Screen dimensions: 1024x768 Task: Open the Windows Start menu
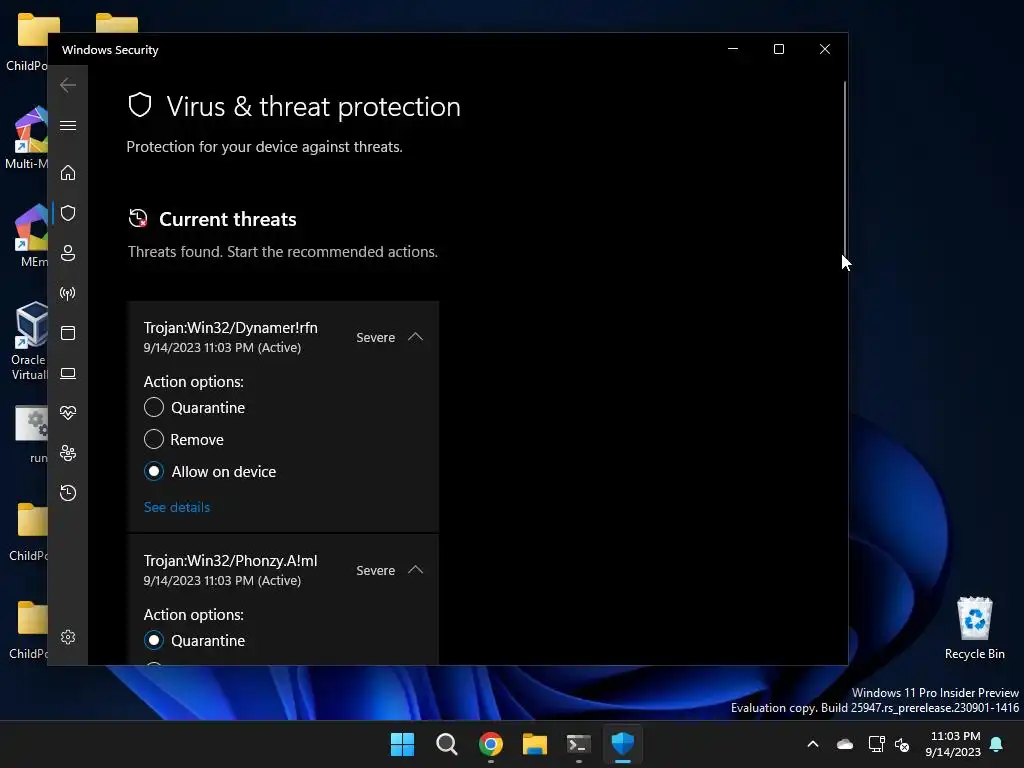click(x=402, y=744)
